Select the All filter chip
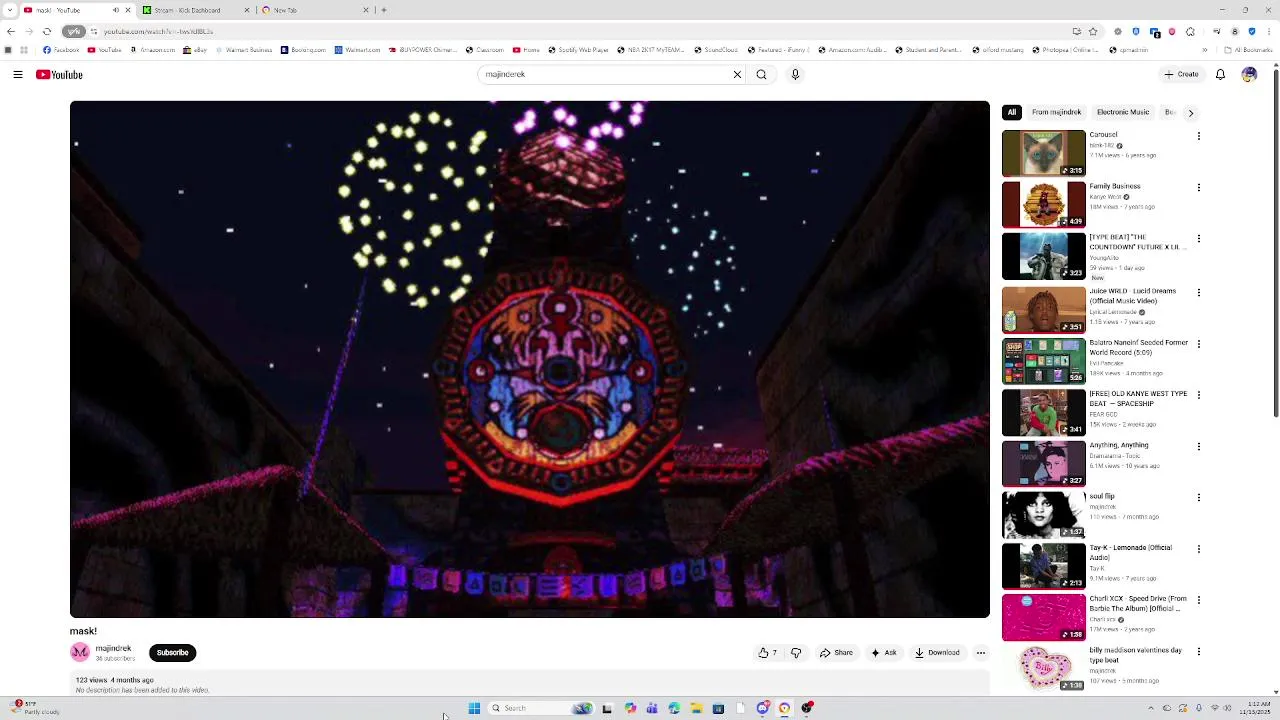 (x=1012, y=112)
